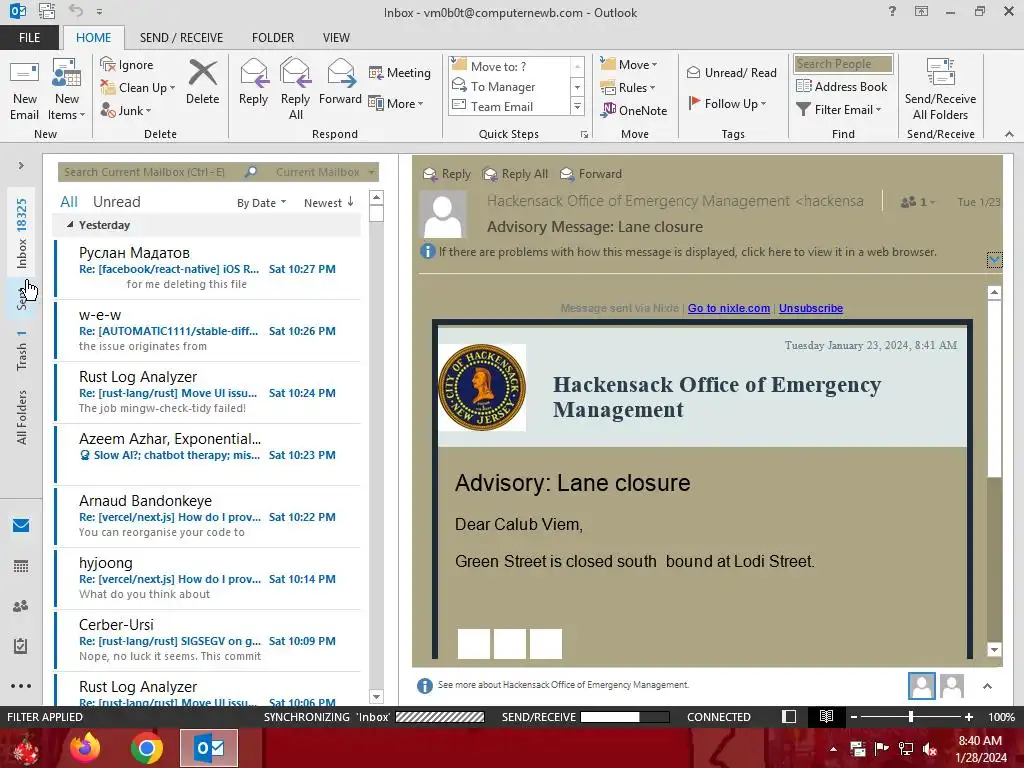The width and height of the screenshot is (1024, 768).
Task: Click Go to nixle.com link
Action: pyautogui.click(x=729, y=308)
